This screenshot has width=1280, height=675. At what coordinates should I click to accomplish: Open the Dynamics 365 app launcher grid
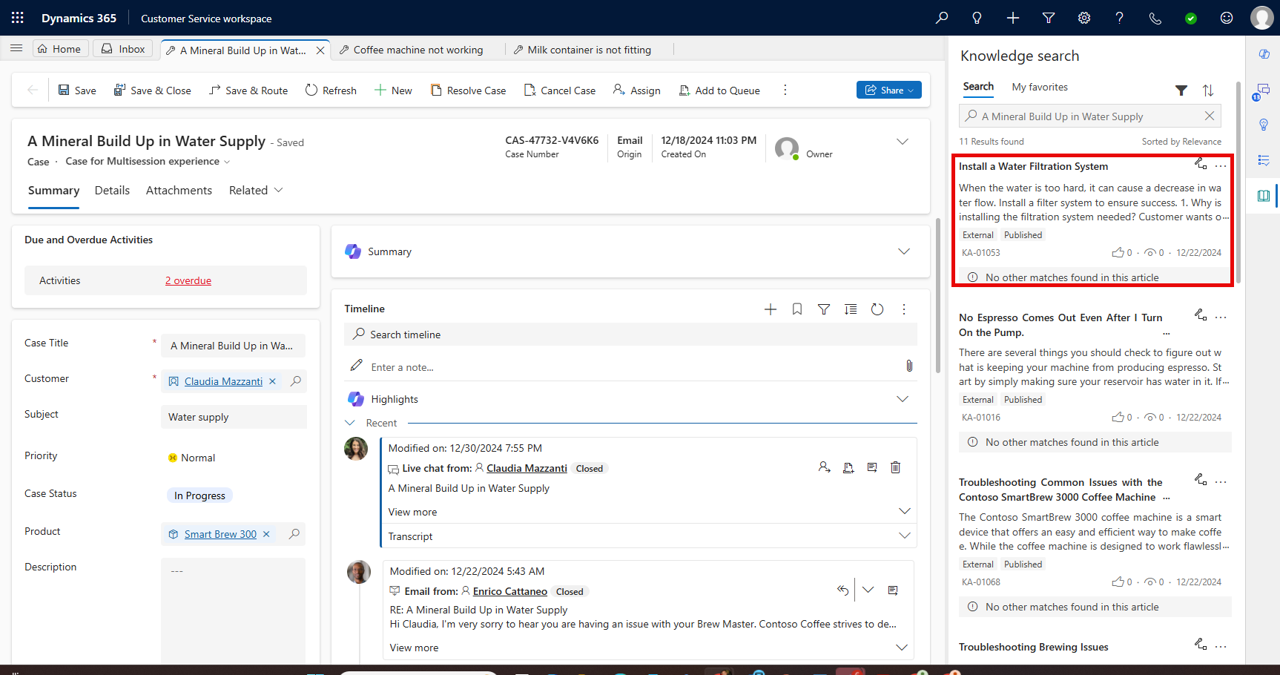coord(18,18)
